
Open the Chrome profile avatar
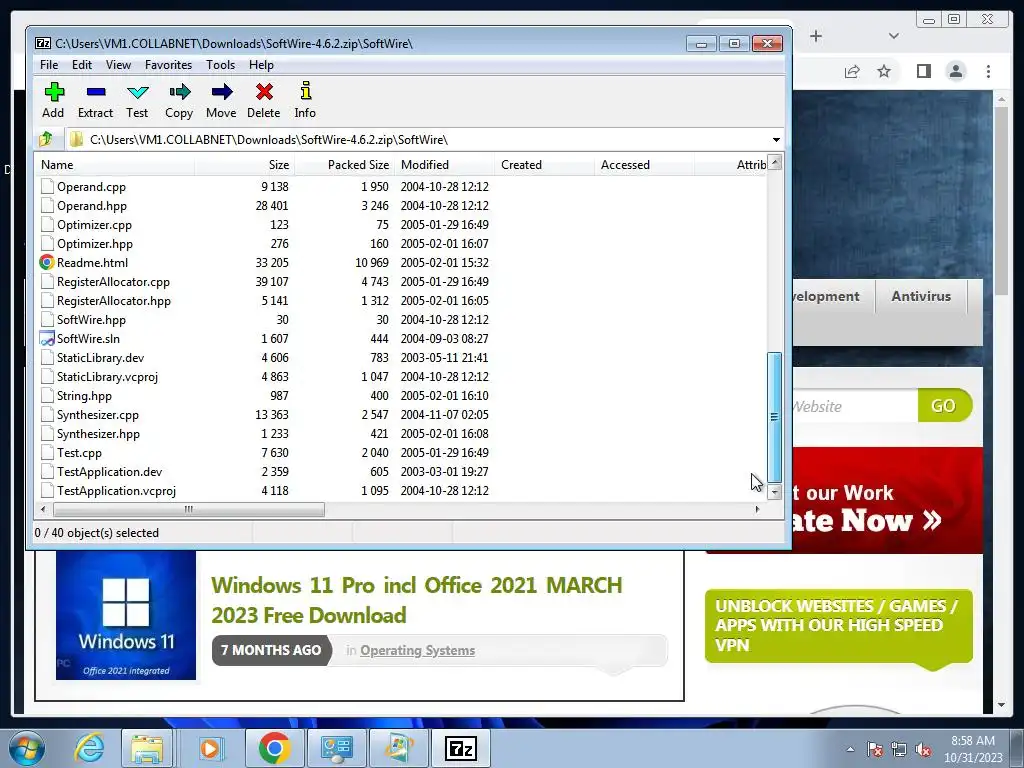955,71
